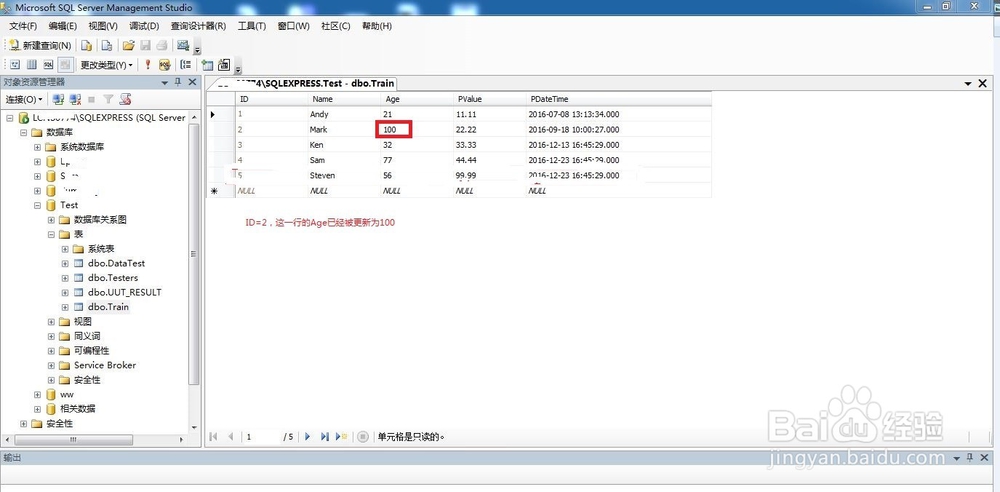Click the Age cell 77 in Sam's row
The image size is (1000, 492).
416,160
